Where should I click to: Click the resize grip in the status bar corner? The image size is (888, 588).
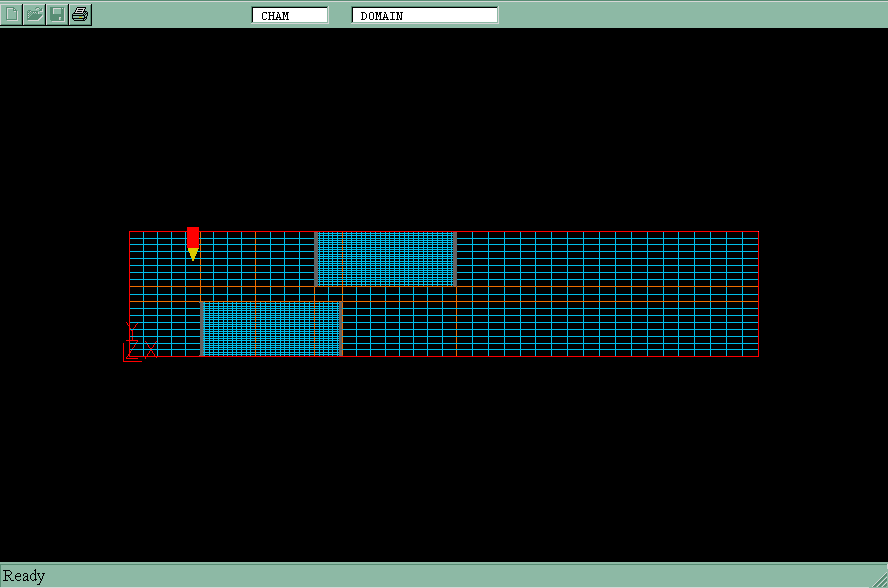(879, 579)
